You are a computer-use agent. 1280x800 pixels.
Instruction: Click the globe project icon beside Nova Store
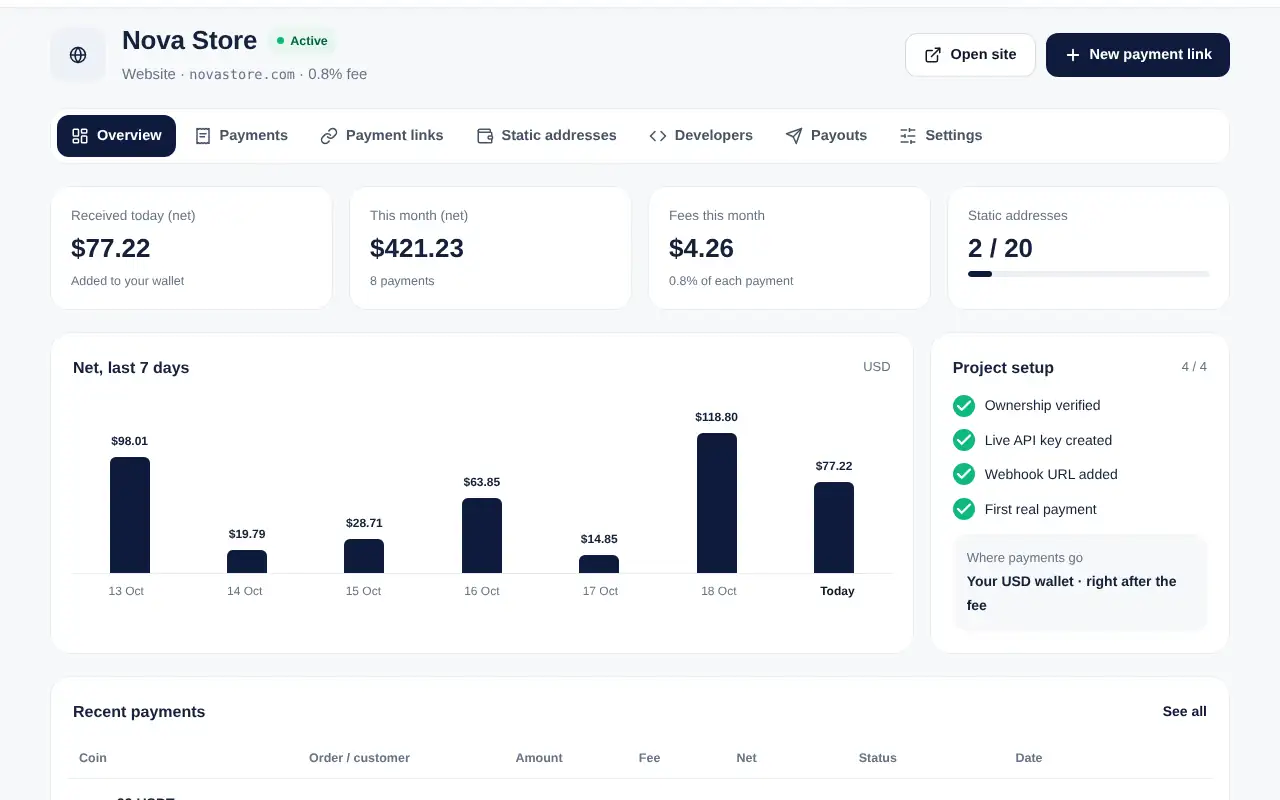(78, 55)
